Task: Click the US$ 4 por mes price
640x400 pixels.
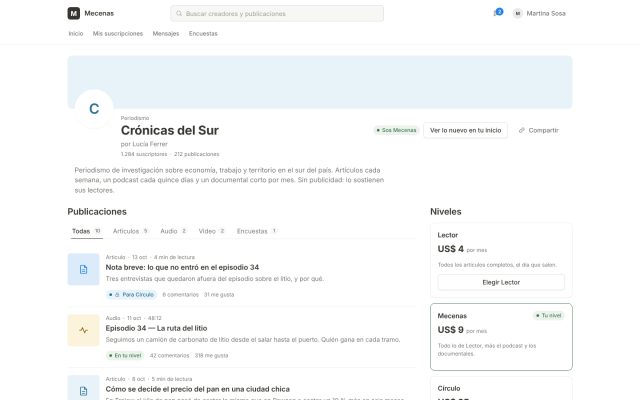Action: (462, 249)
